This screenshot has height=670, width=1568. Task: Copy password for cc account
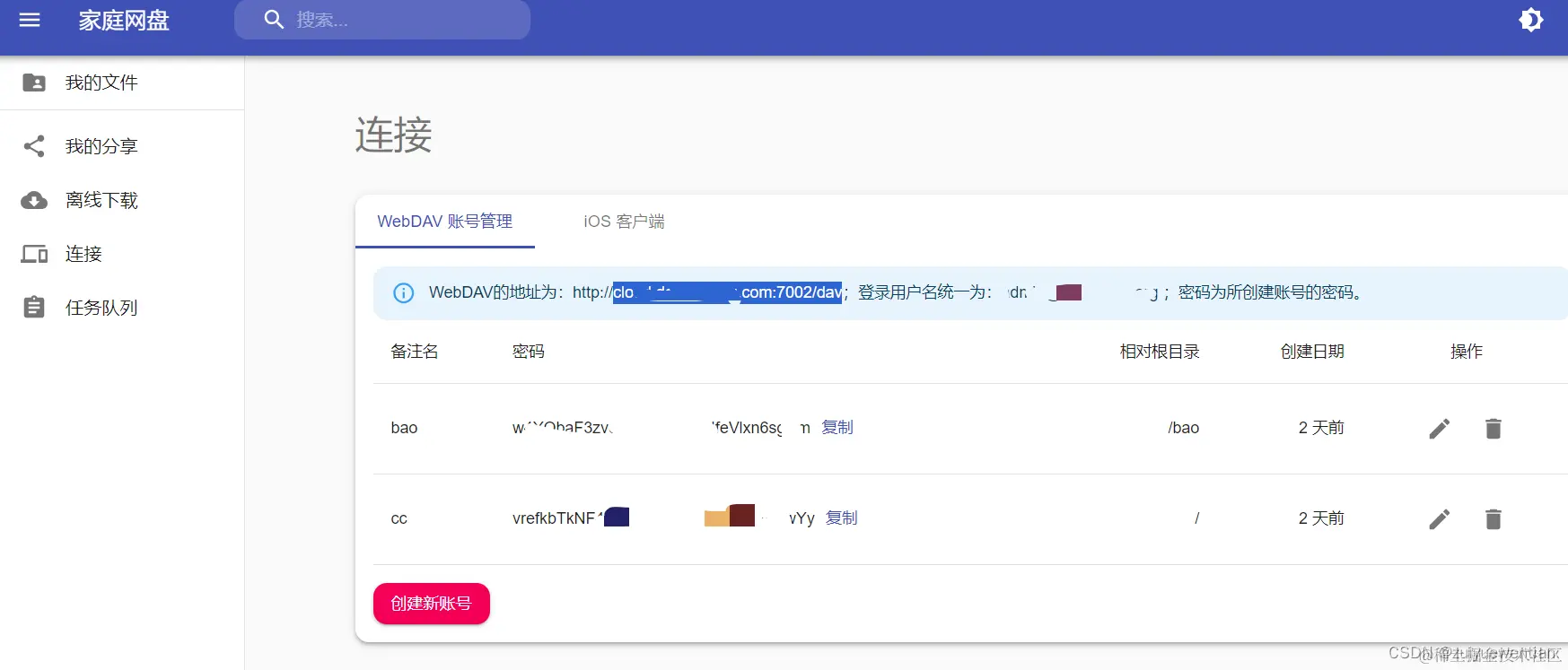click(841, 518)
